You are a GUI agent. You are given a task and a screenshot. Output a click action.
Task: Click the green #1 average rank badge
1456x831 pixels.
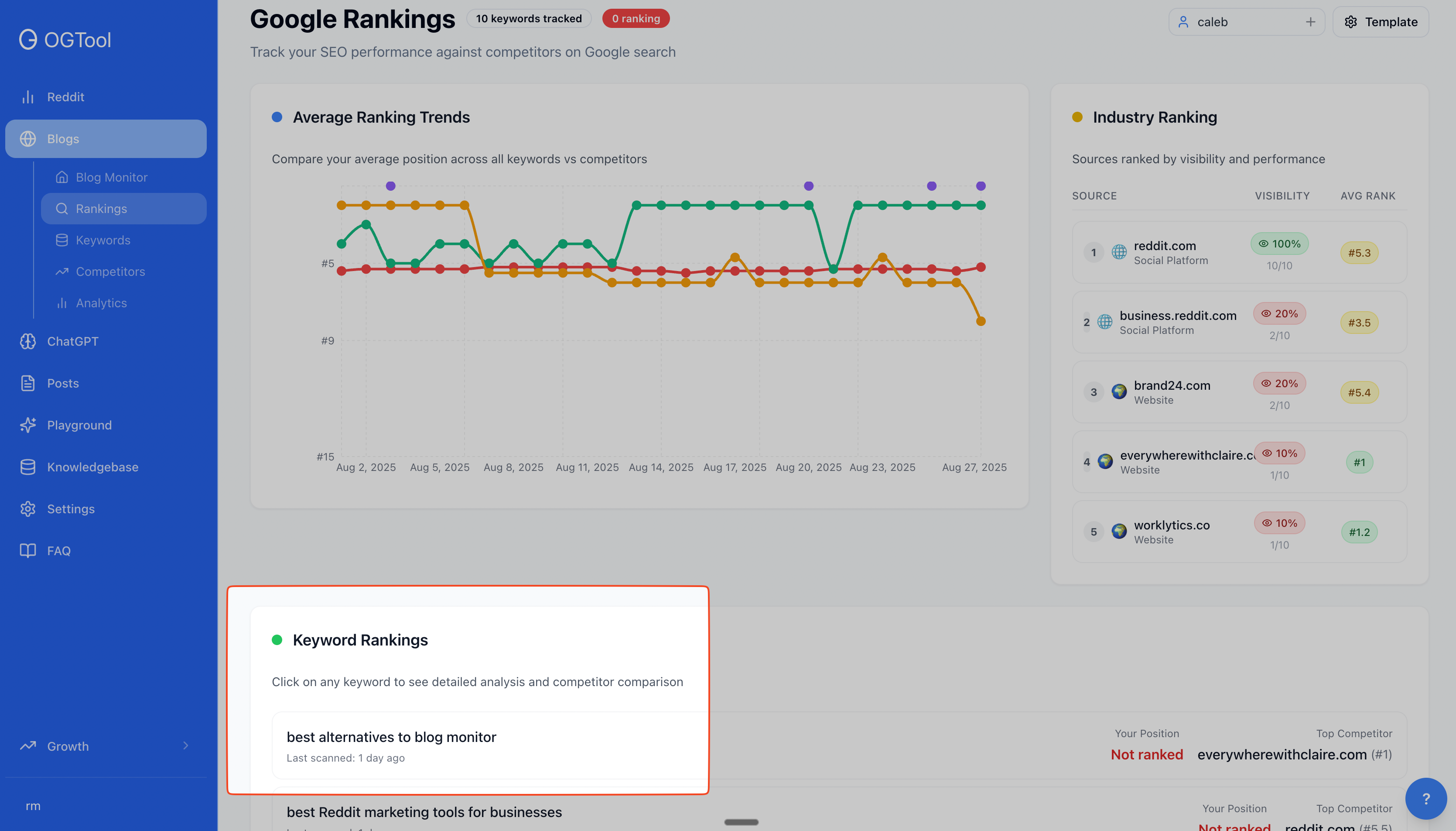point(1359,462)
